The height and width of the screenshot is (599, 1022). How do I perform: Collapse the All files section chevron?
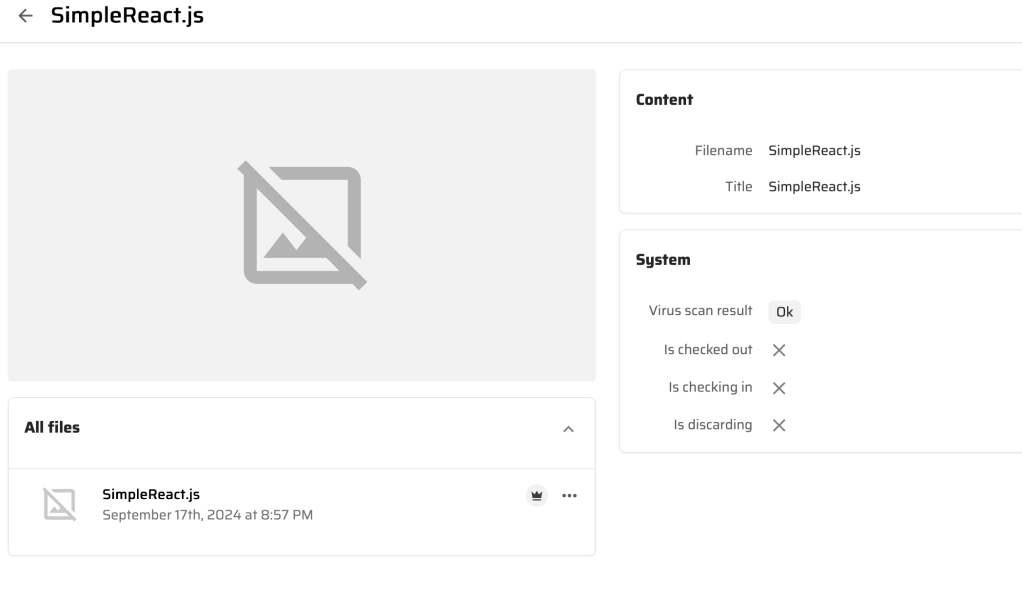coord(568,429)
